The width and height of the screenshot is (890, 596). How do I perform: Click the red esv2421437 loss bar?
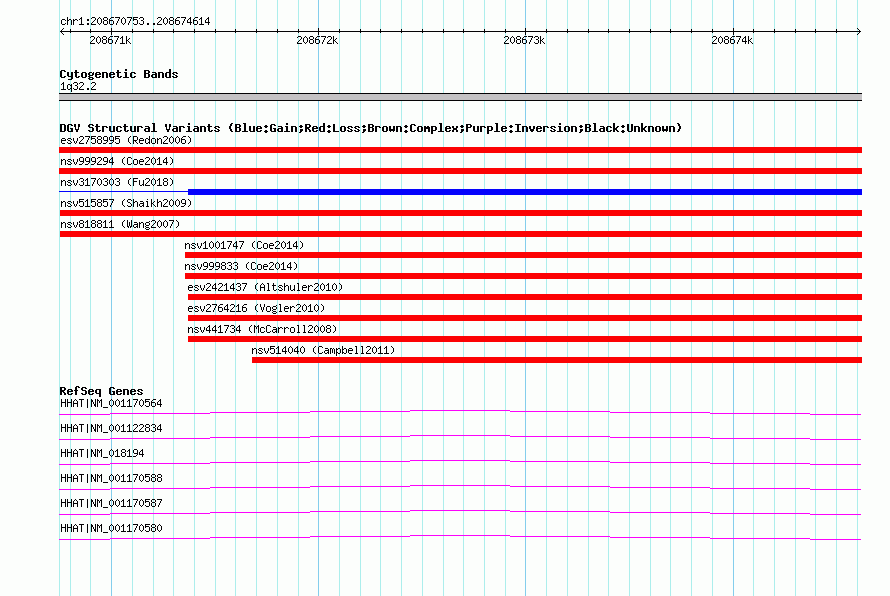(525, 297)
